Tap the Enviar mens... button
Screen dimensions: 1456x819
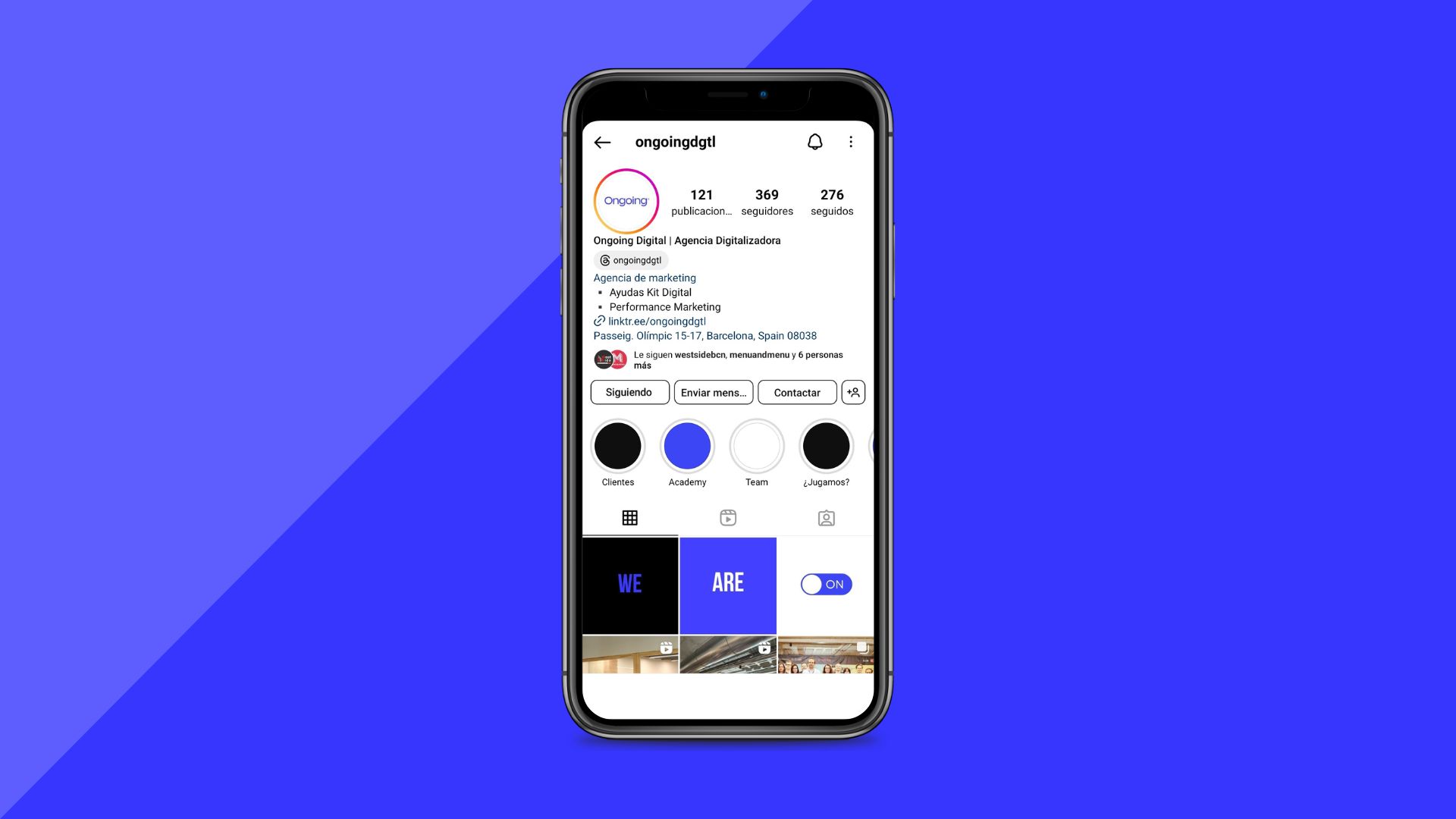click(713, 391)
